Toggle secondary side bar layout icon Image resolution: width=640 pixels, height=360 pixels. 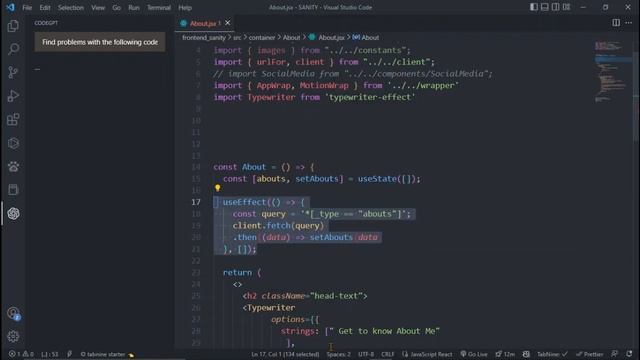(556, 7)
